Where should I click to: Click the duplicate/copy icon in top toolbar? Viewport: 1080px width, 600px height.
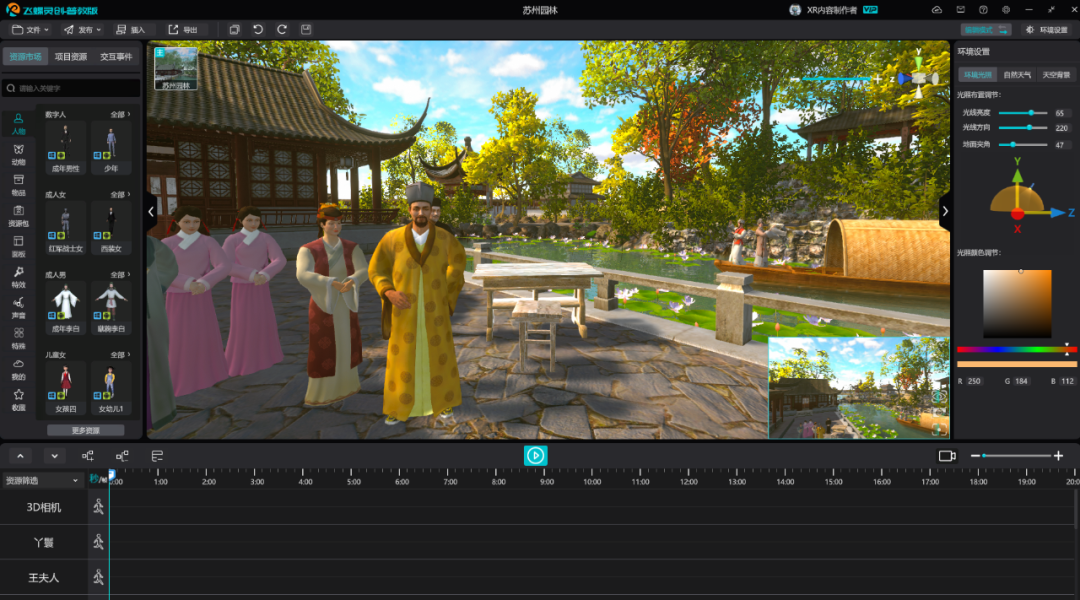(x=234, y=30)
